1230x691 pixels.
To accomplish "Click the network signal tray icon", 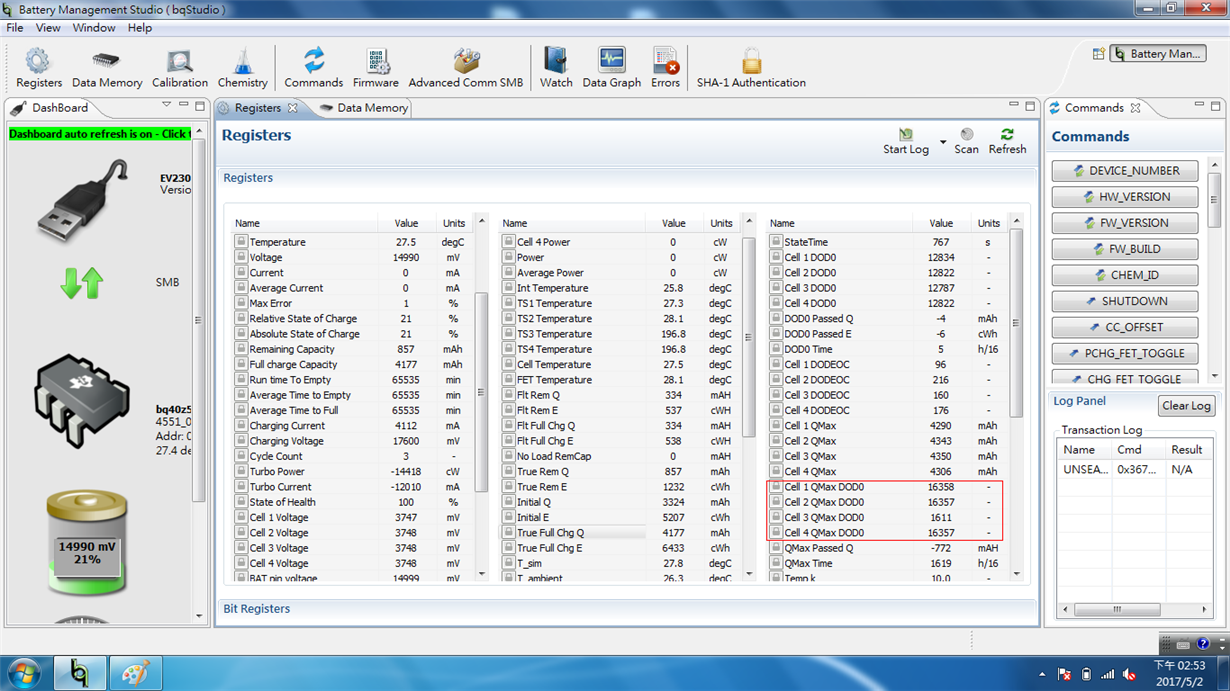I will tap(1107, 674).
